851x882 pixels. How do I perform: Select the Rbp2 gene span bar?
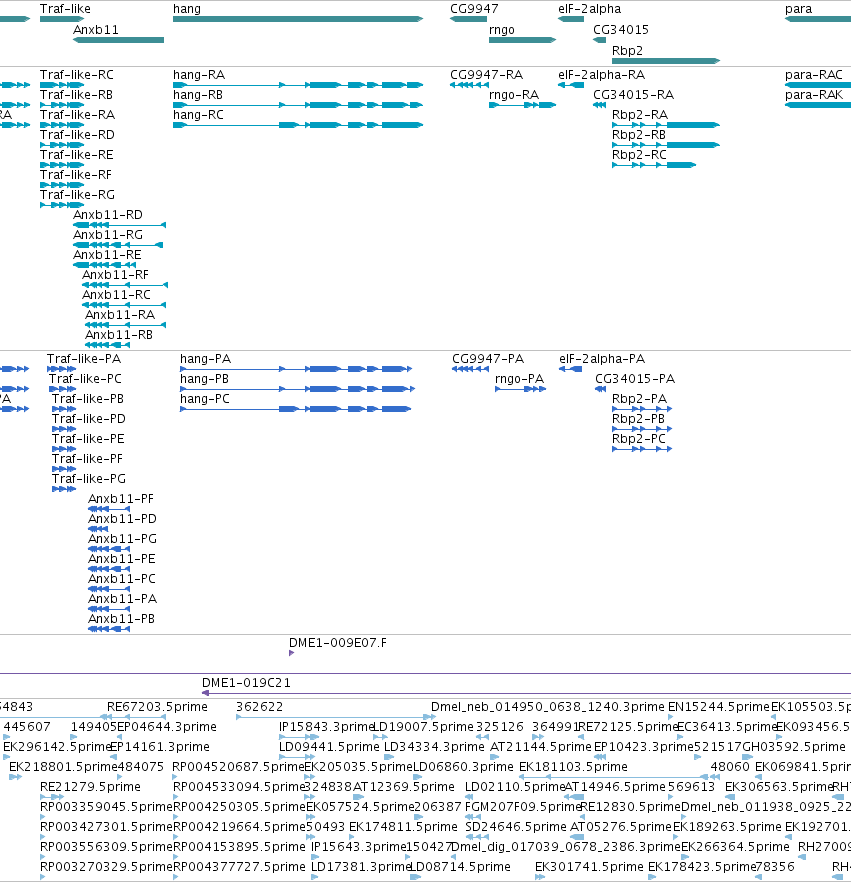[666, 61]
